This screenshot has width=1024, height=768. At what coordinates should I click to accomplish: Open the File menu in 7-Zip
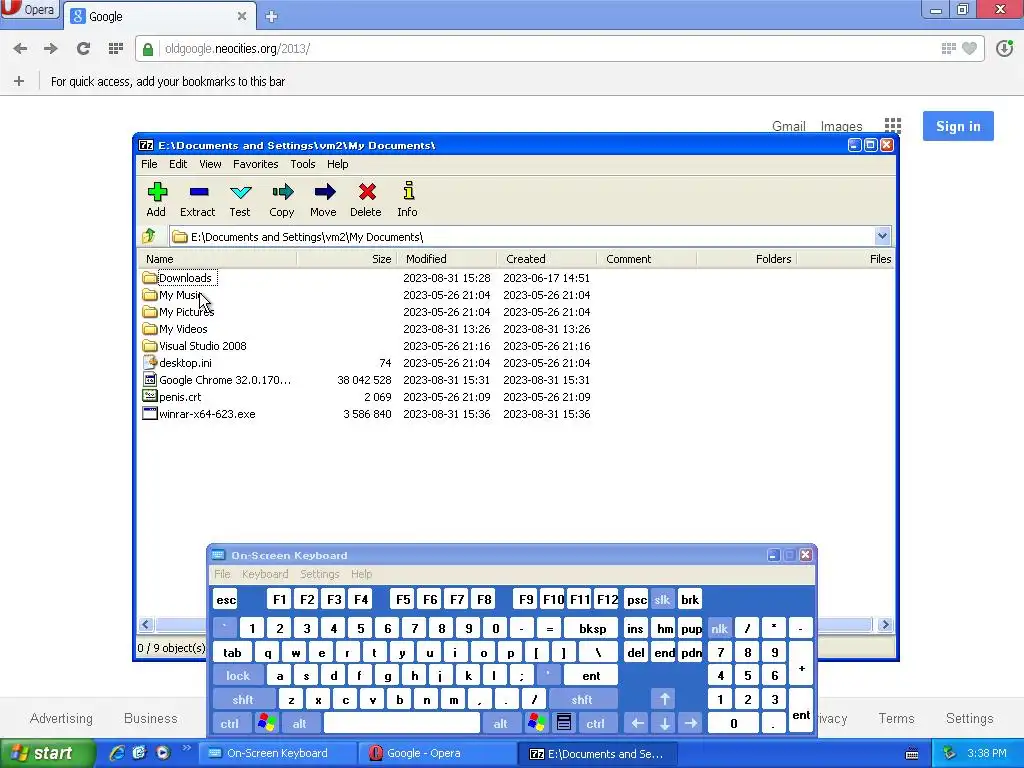tap(149, 164)
